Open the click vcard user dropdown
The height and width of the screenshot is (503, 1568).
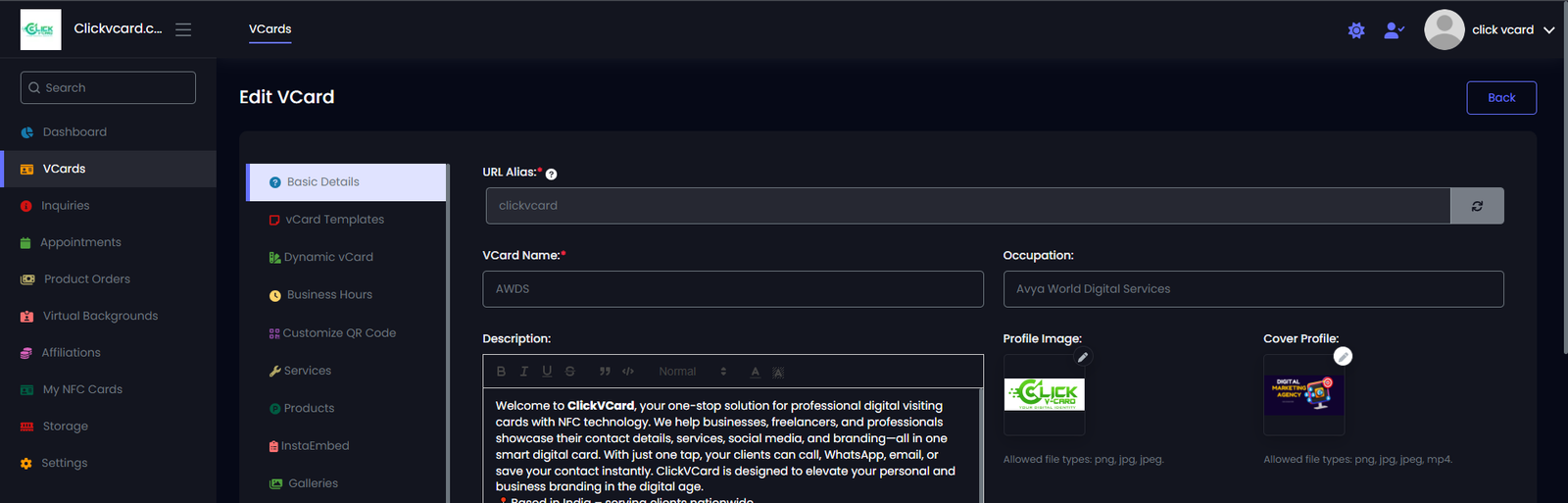click(1513, 30)
